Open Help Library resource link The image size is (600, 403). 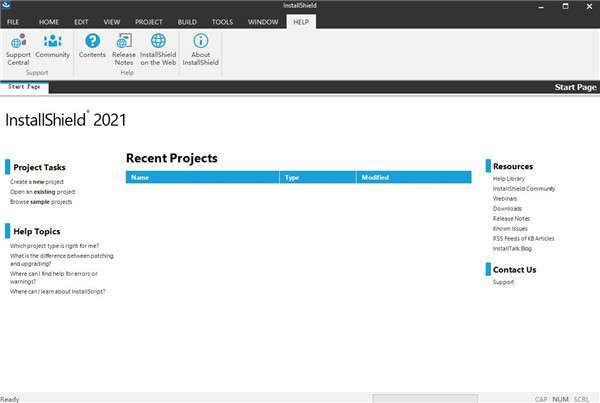(x=509, y=179)
